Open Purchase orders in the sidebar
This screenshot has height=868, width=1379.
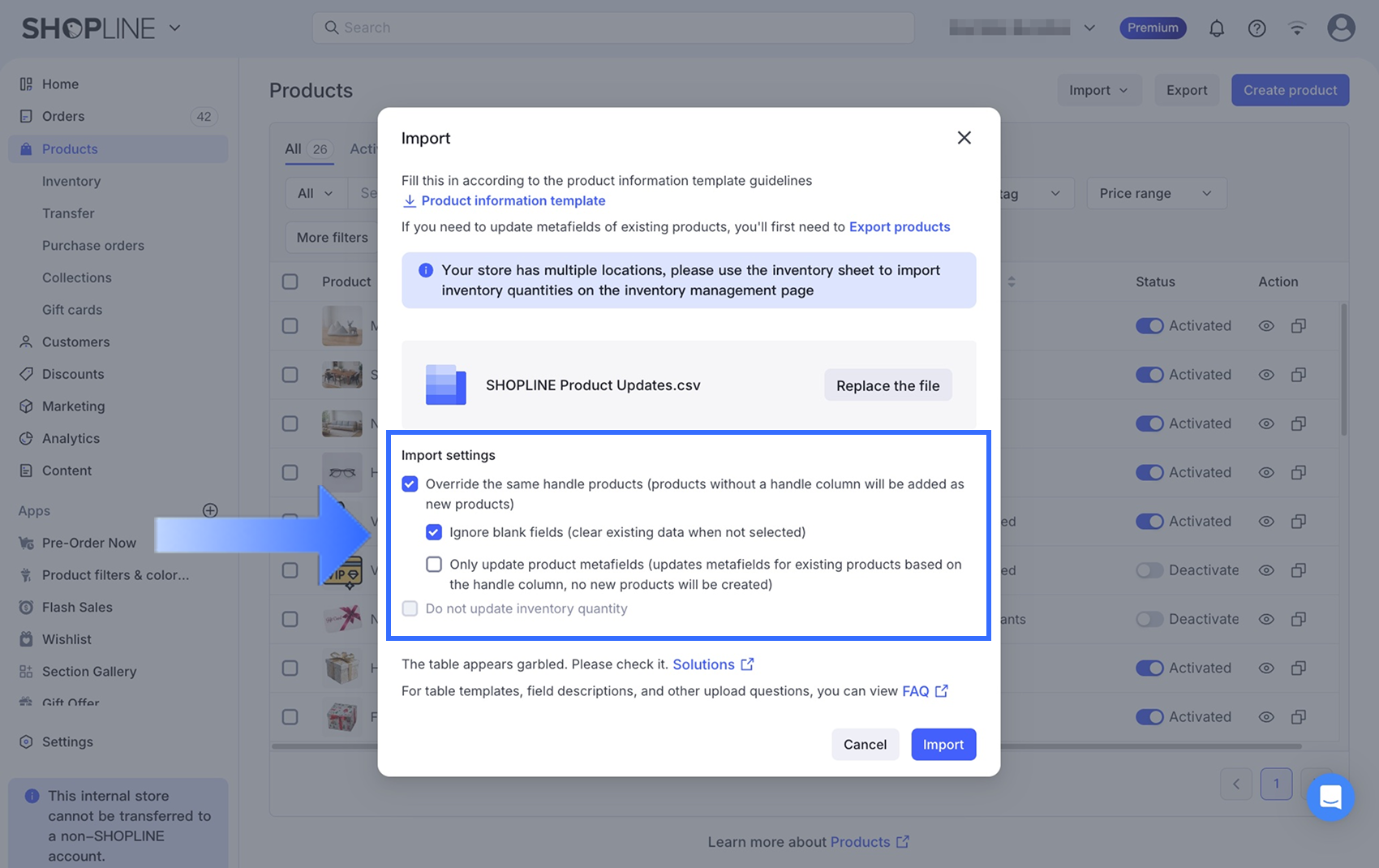click(x=93, y=245)
